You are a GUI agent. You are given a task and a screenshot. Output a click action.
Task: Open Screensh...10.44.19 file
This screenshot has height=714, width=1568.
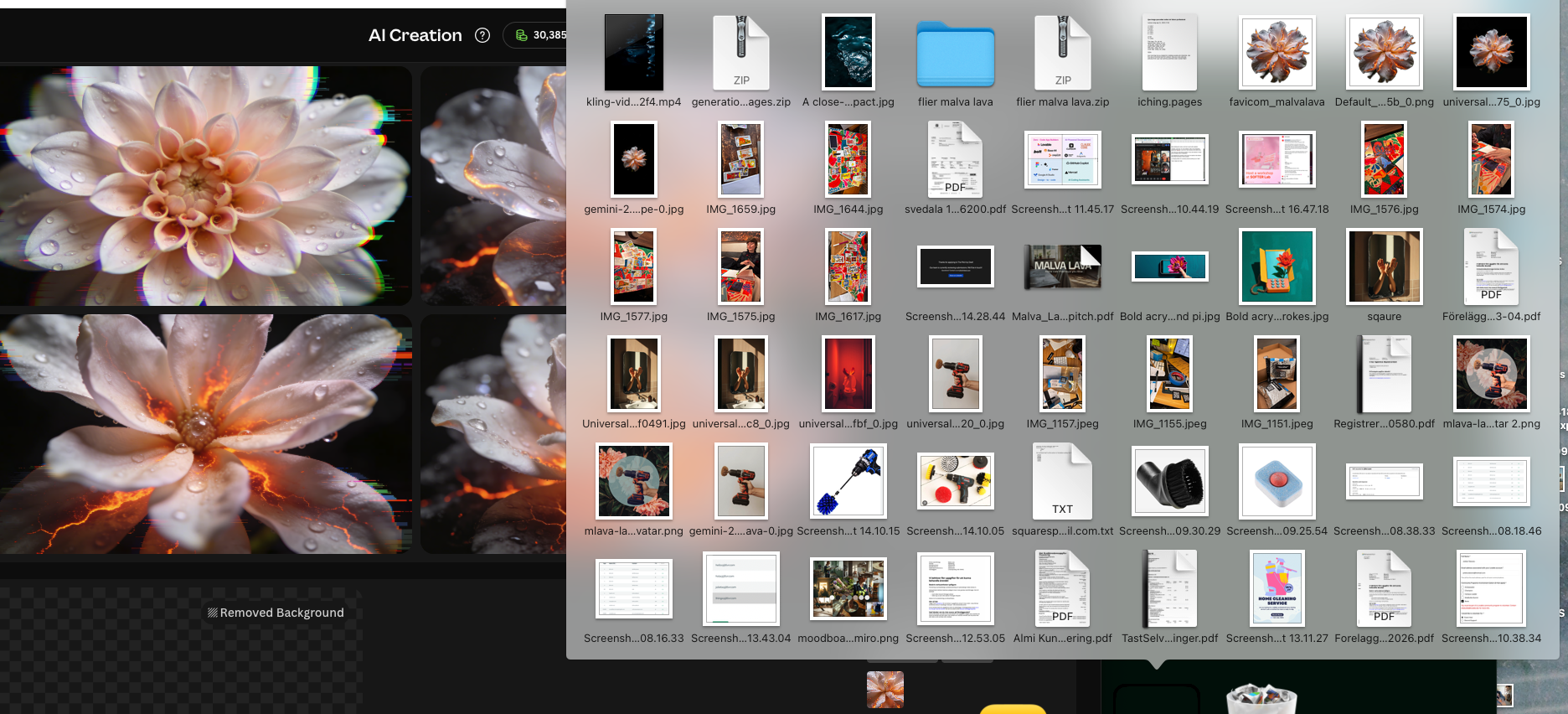click(1170, 159)
